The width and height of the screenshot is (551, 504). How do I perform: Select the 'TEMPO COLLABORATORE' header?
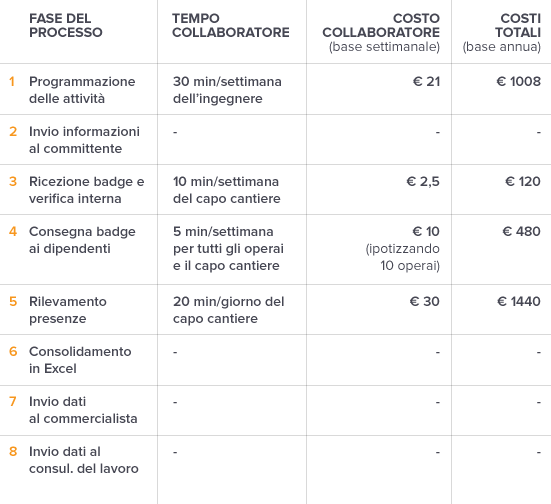pos(231,25)
